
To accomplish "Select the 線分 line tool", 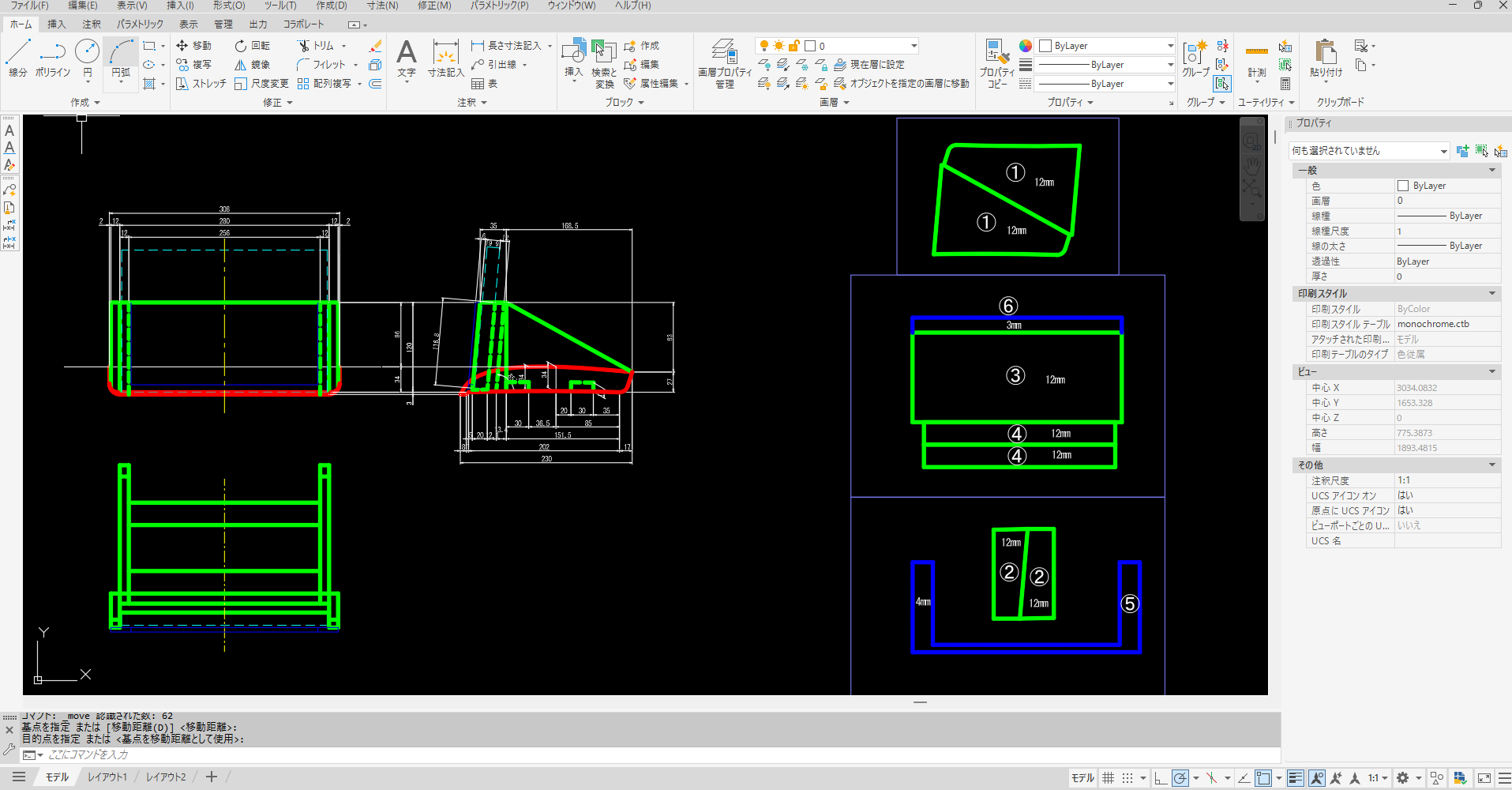I will pos(17,58).
